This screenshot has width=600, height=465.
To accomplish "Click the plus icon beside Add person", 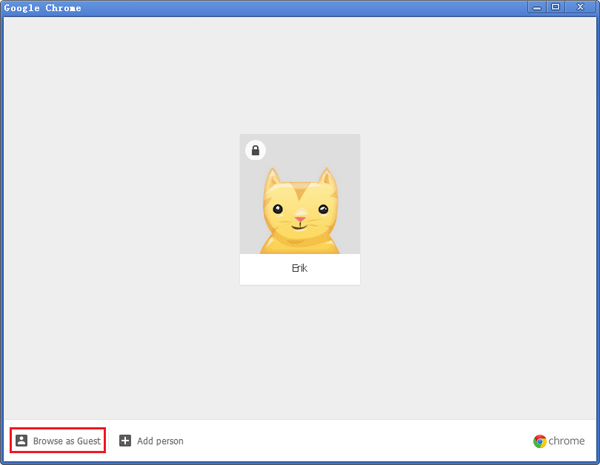I will (x=125, y=440).
